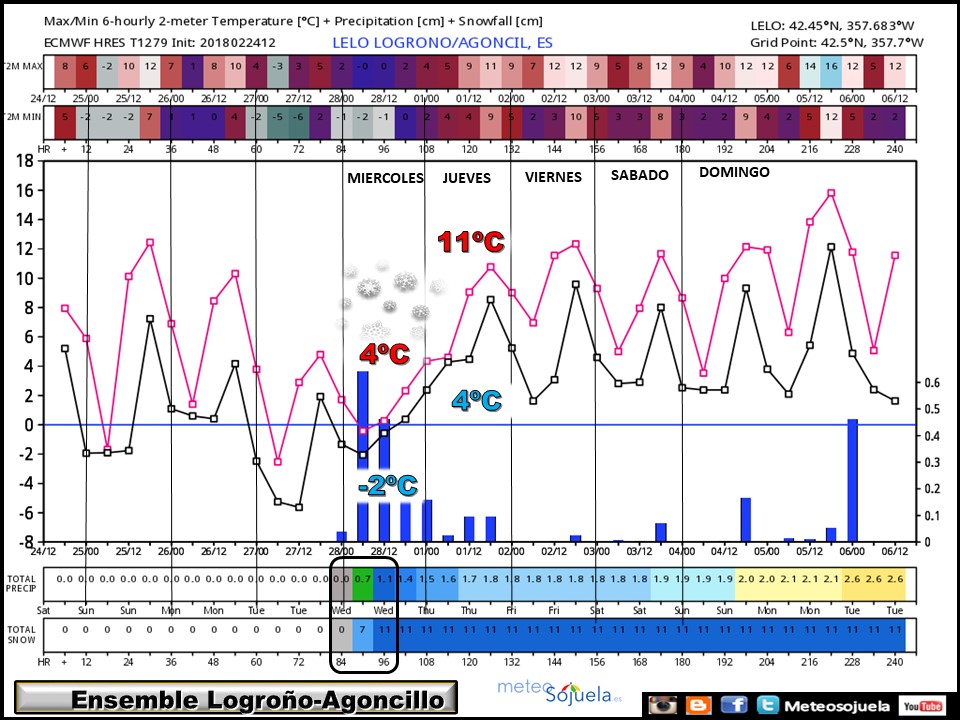960x720 pixels.
Task: Click the -6 cell in T2M MIN row
Action: (298, 122)
